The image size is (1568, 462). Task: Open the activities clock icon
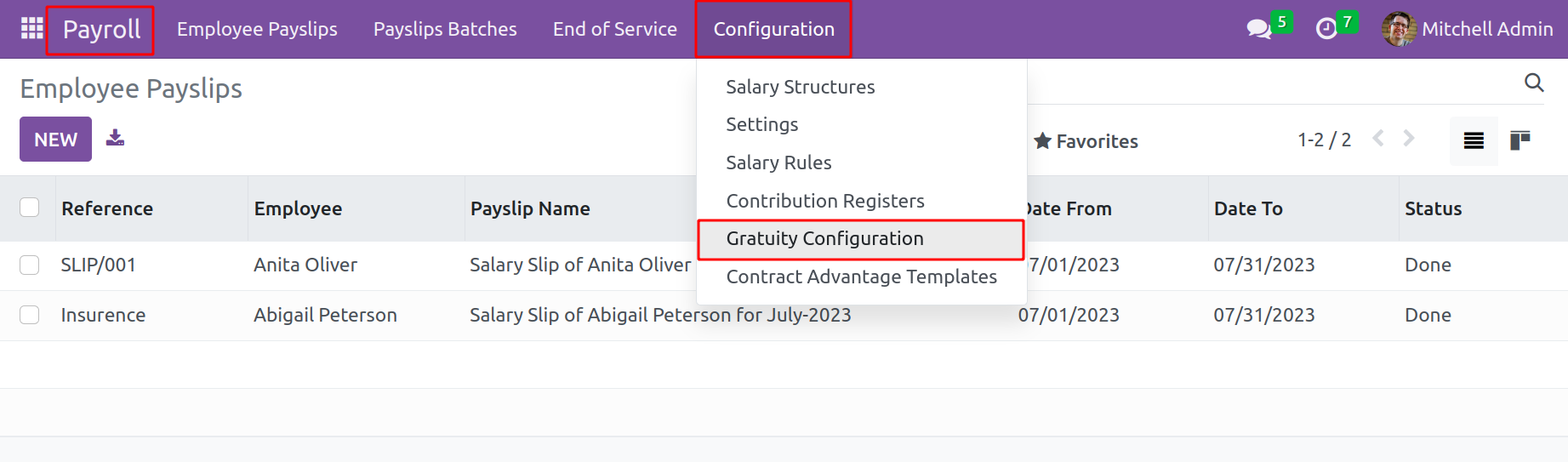click(x=1326, y=29)
